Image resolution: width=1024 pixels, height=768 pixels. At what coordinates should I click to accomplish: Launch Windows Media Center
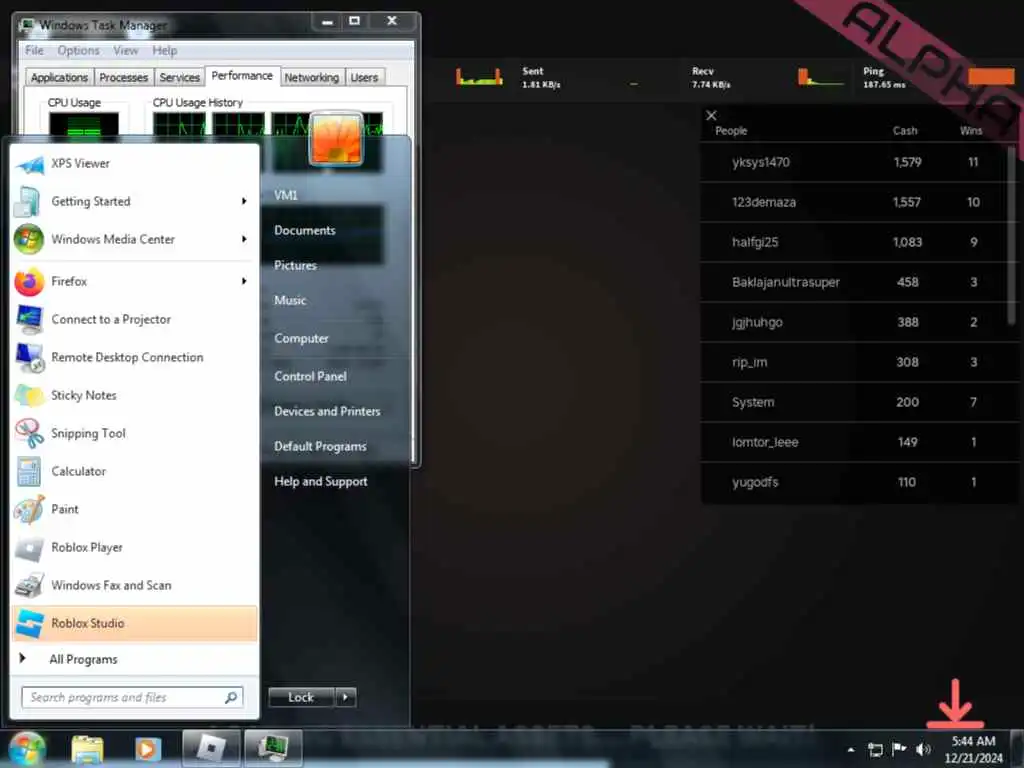pyautogui.click(x=134, y=239)
